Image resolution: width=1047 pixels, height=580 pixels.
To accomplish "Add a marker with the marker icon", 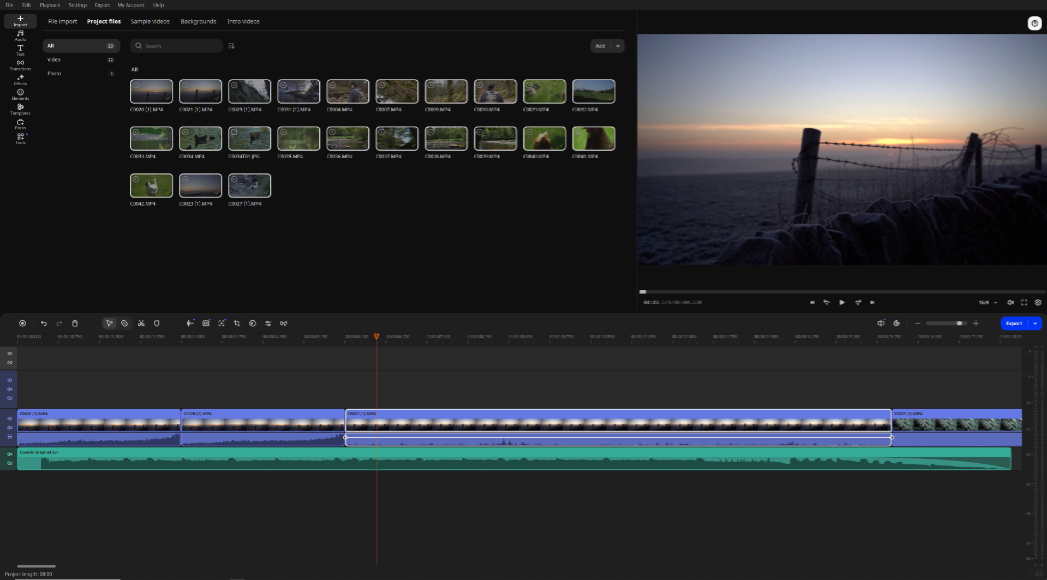I will point(157,323).
